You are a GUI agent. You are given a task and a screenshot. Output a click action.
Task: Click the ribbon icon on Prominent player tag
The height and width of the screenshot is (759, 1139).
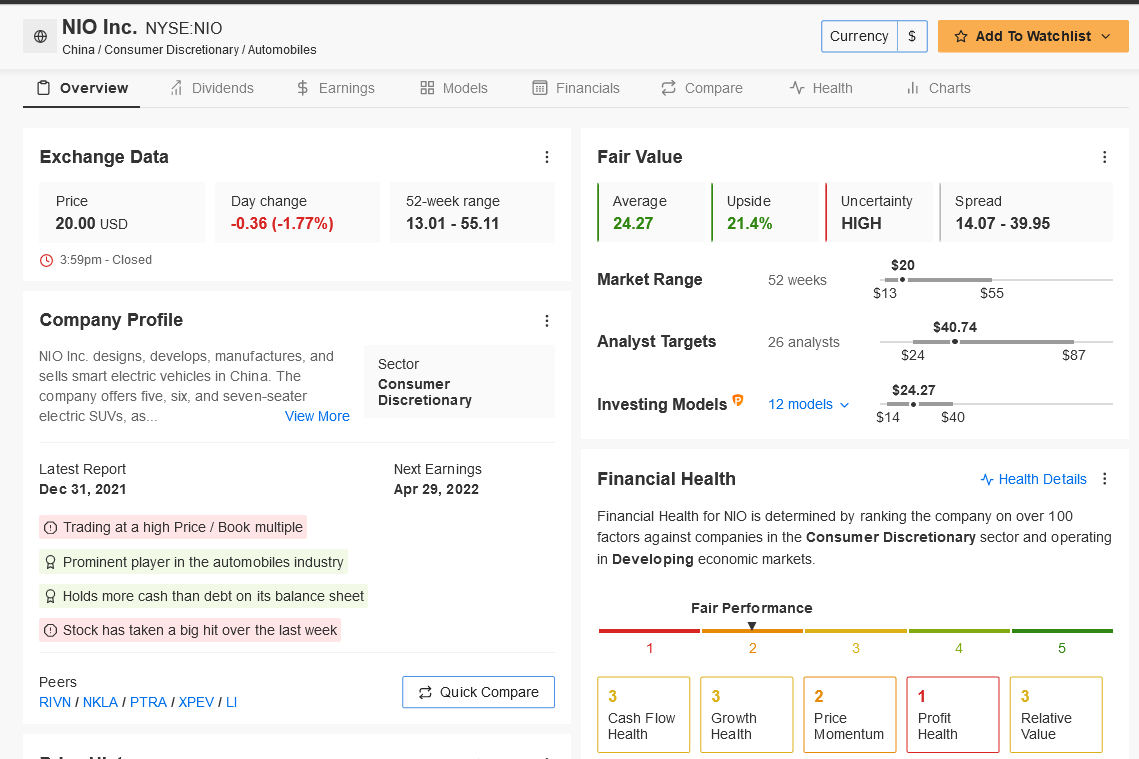tap(50, 562)
